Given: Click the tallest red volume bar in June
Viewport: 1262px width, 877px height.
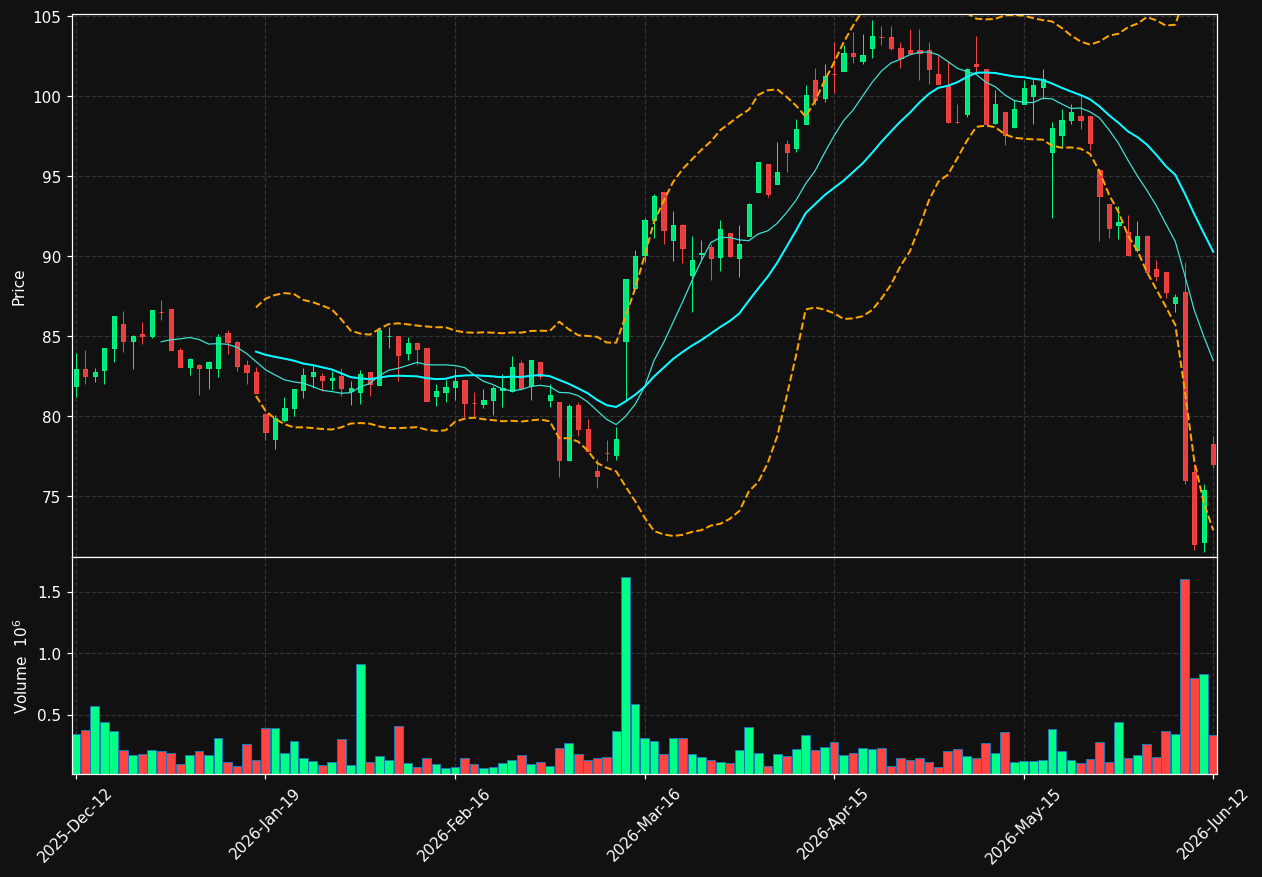Looking at the screenshot, I should [1185, 676].
